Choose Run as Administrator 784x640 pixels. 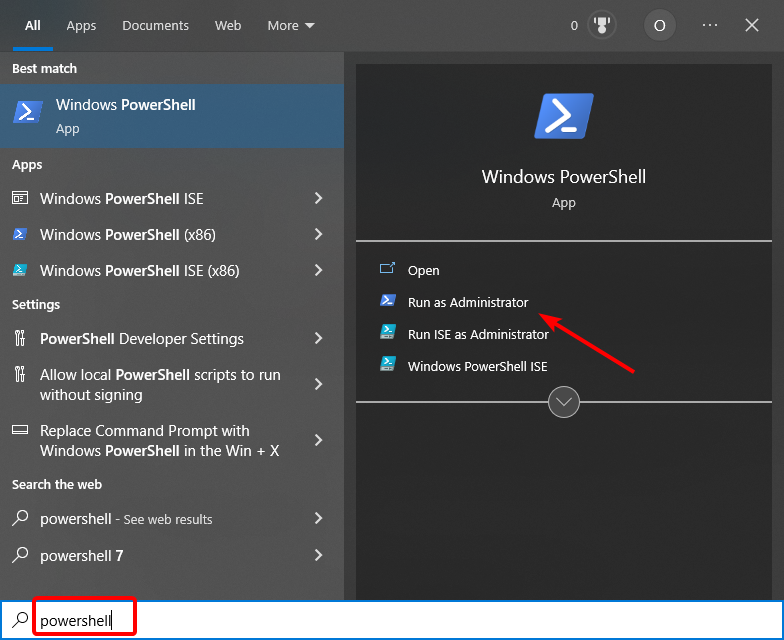pos(468,302)
